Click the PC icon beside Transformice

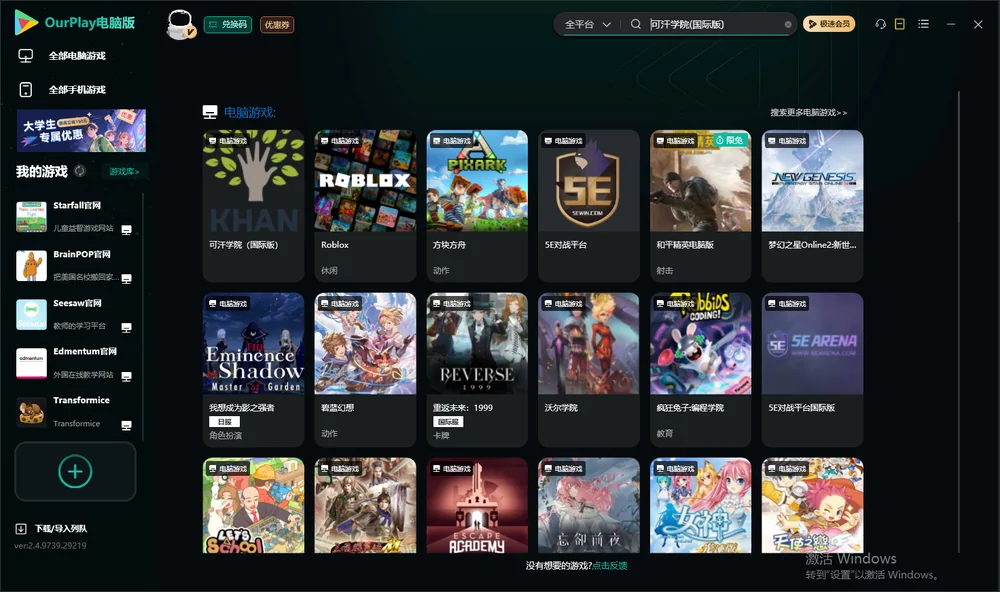(126, 426)
